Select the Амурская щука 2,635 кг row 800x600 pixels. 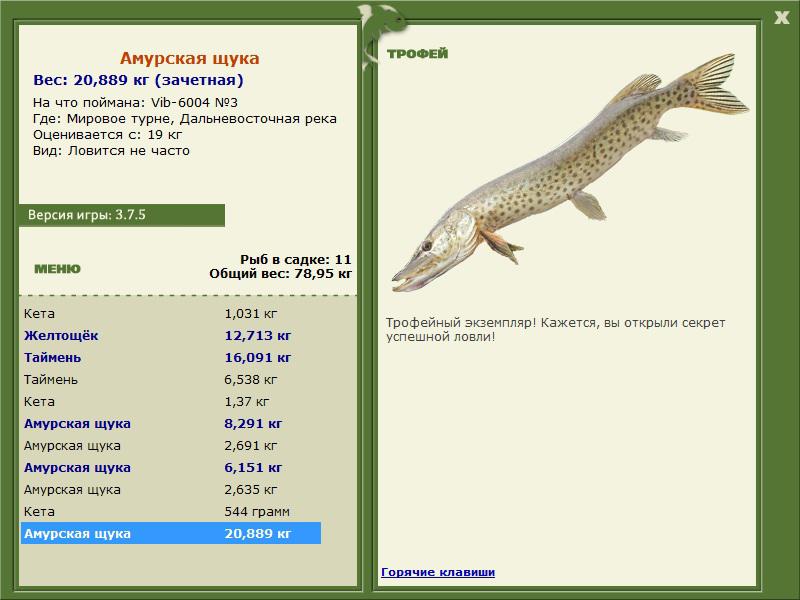tap(170, 489)
